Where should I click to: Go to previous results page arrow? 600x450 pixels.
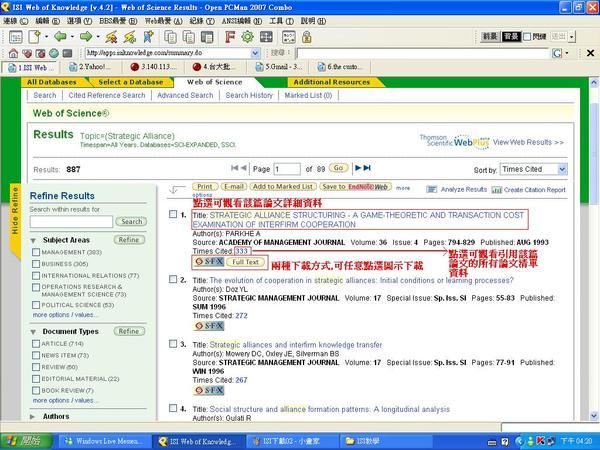click(x=243, y=168)
